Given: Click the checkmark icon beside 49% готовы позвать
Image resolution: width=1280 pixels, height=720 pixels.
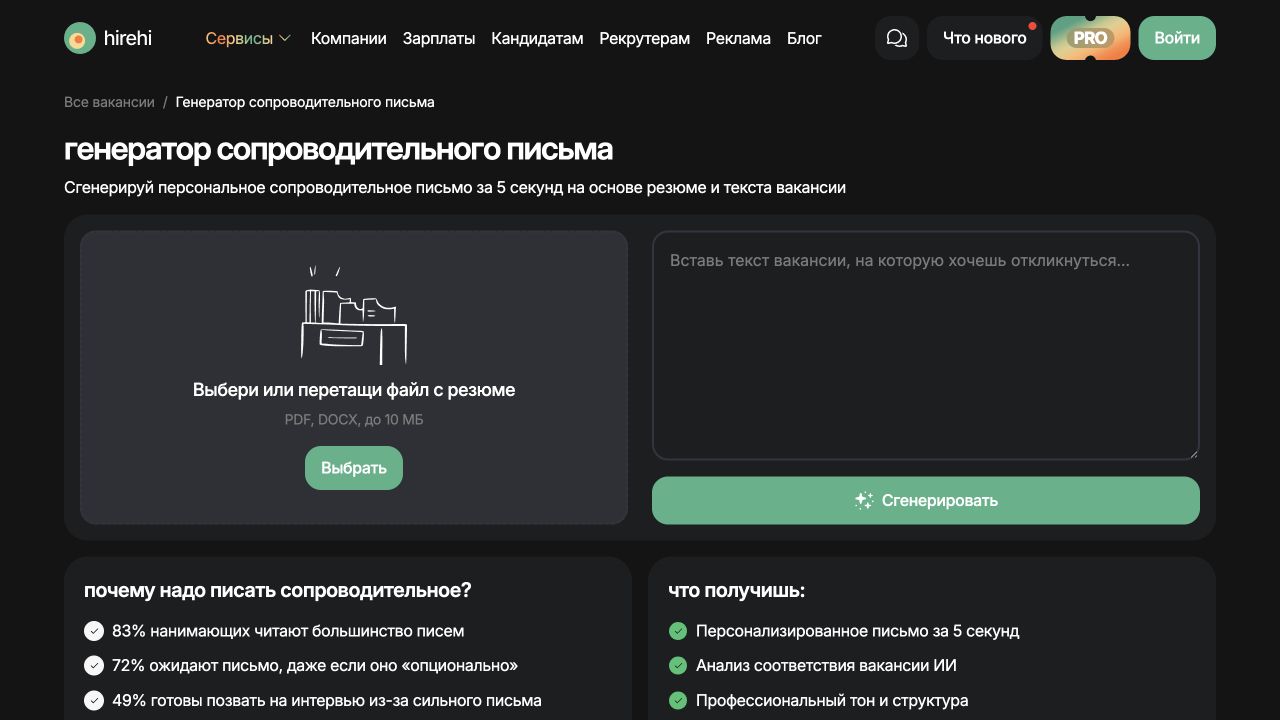Looking at the screenshot, I should point(94,700).
